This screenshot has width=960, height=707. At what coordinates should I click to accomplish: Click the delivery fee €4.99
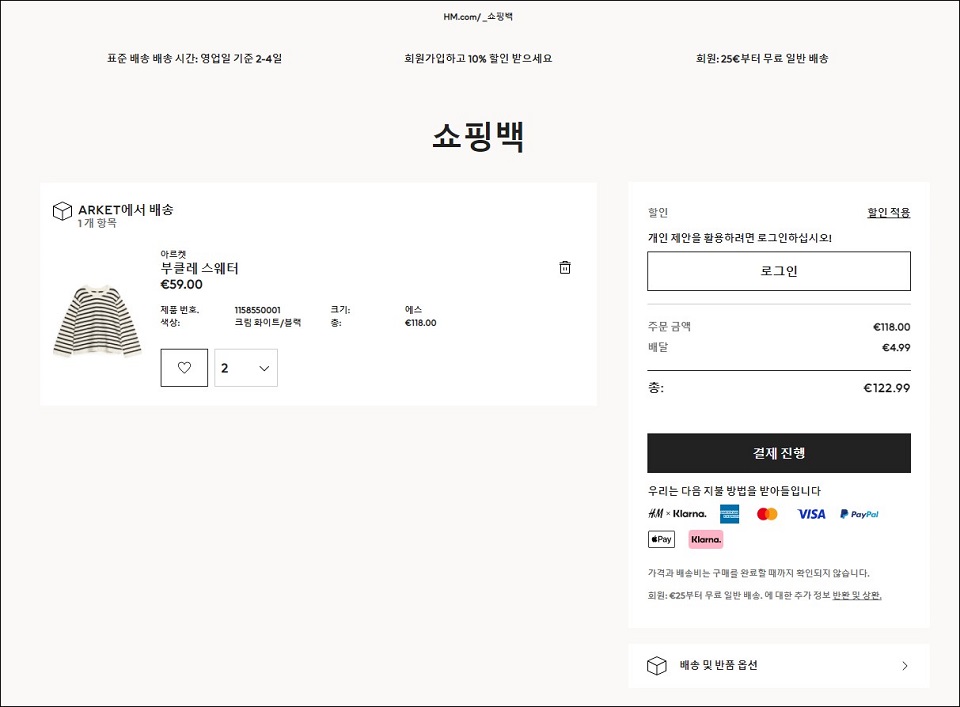[x=896, y=347]
